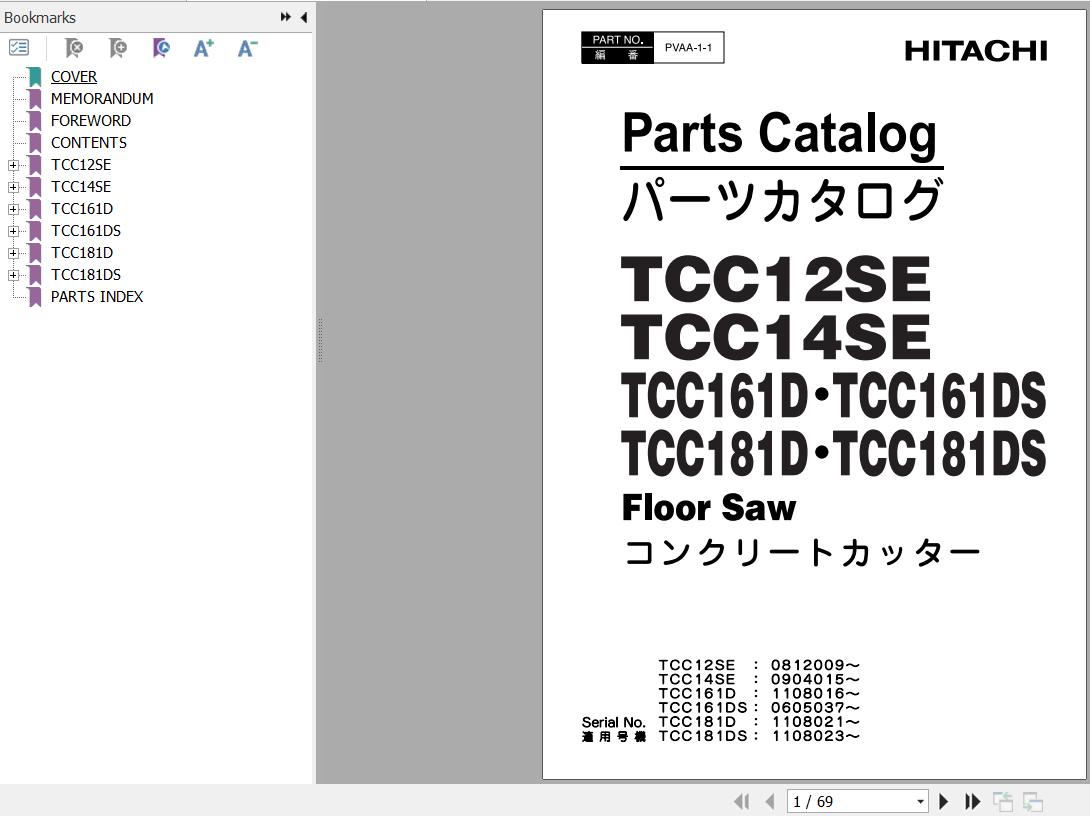Click the page number input field
Viewport: 1090px width, 816px height.
(848, 802)
